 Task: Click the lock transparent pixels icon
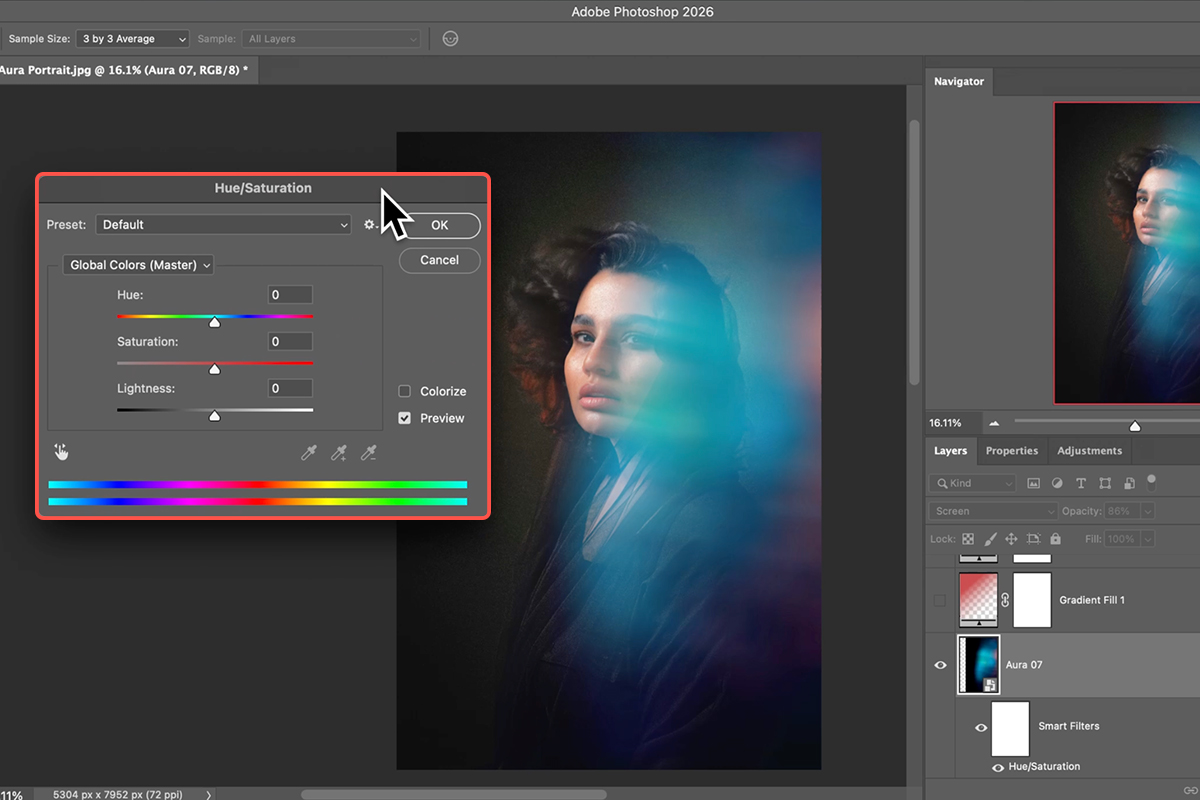click(968, 539)
